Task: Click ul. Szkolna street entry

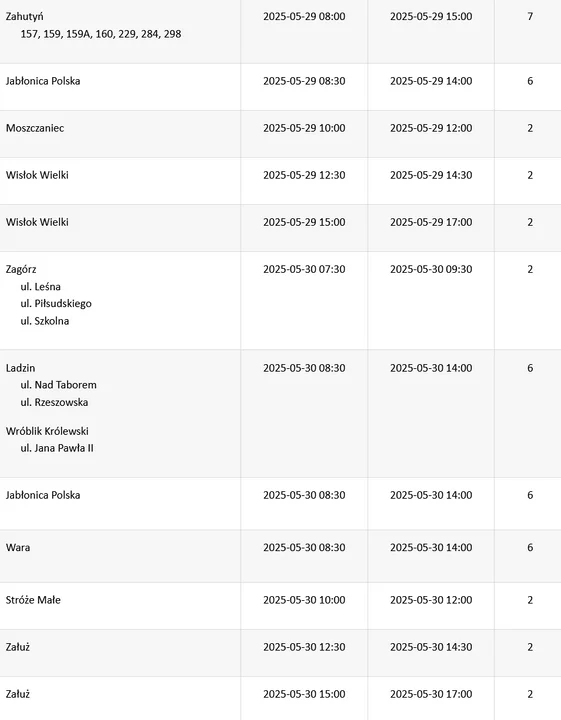Action: (x=45, y=321)
